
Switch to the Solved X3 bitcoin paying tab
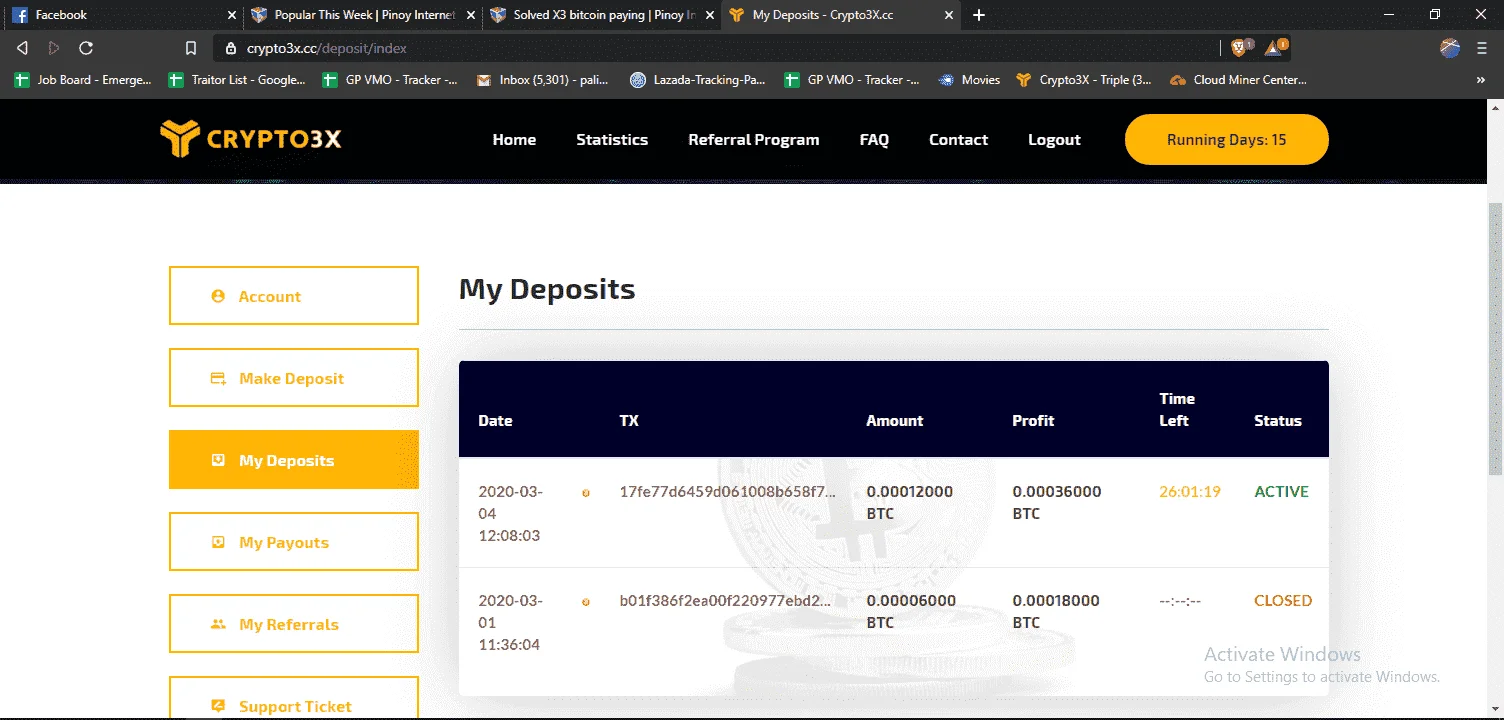(603, 15)
